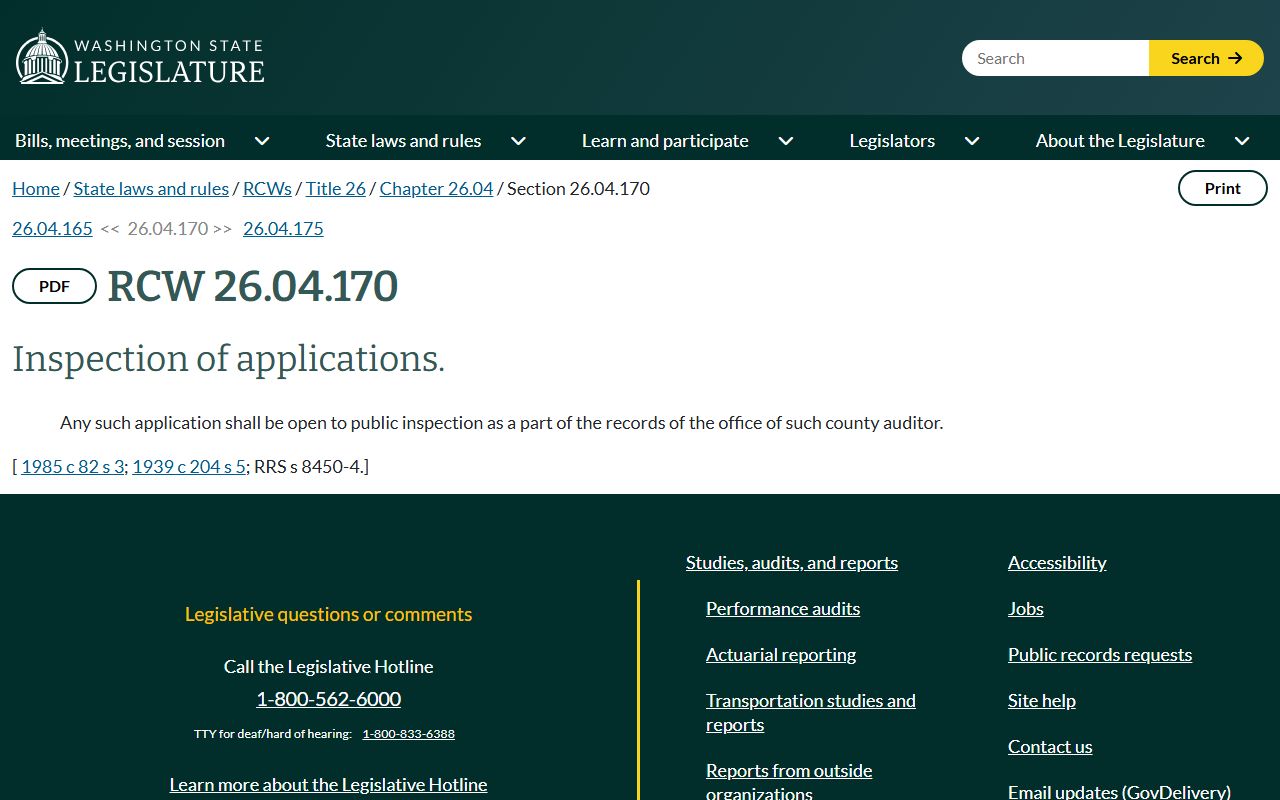Expand Bills, meetings, and session chevron
Viewport: 1280px width, 800px height.
coord(262,141)
